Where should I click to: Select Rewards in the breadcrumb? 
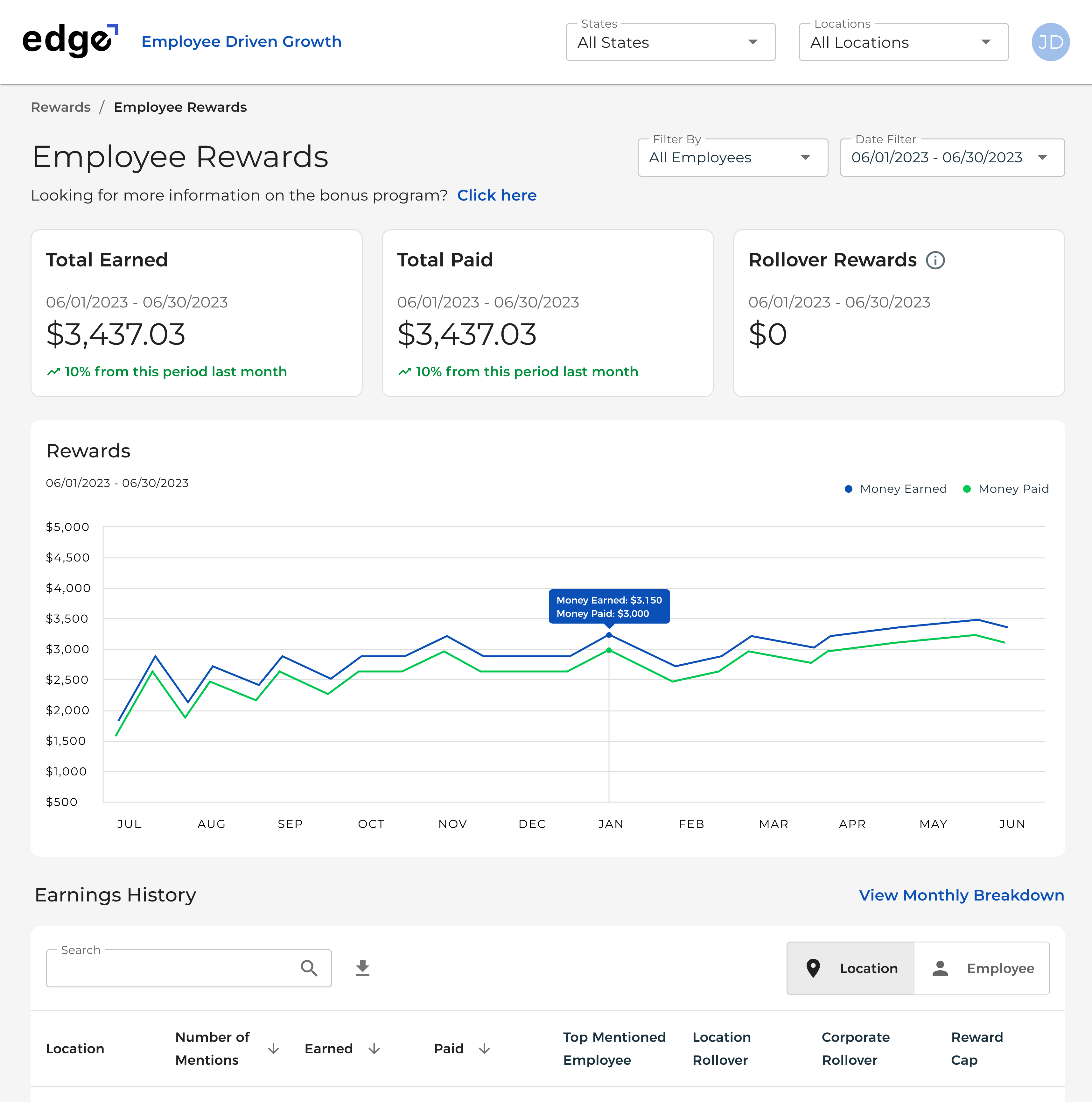[x=60, y=107]
